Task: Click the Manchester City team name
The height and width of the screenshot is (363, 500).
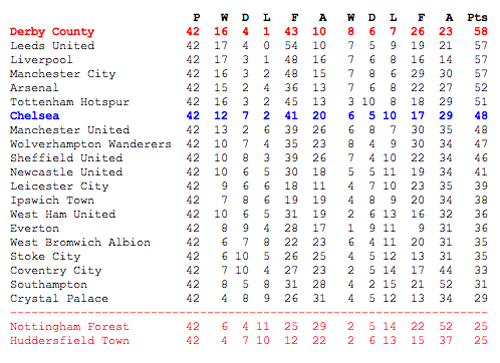Action: (63, 74)
